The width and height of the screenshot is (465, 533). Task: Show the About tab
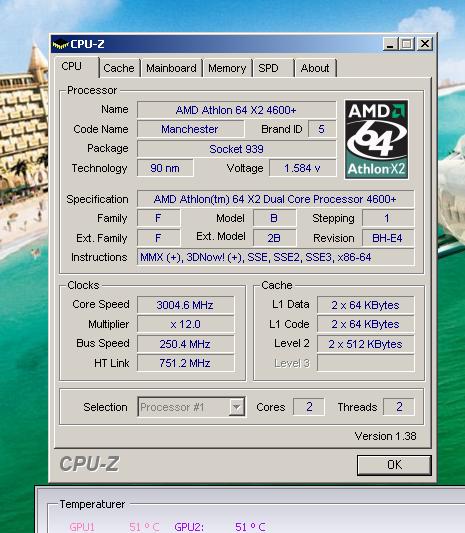tap(315, 68)
